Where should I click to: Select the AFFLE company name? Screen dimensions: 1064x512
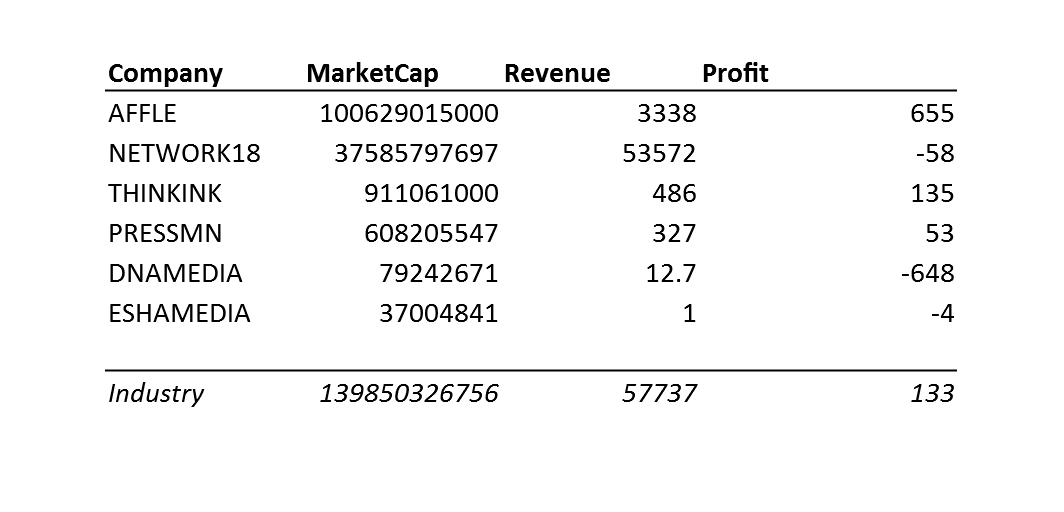click(142, 113)
